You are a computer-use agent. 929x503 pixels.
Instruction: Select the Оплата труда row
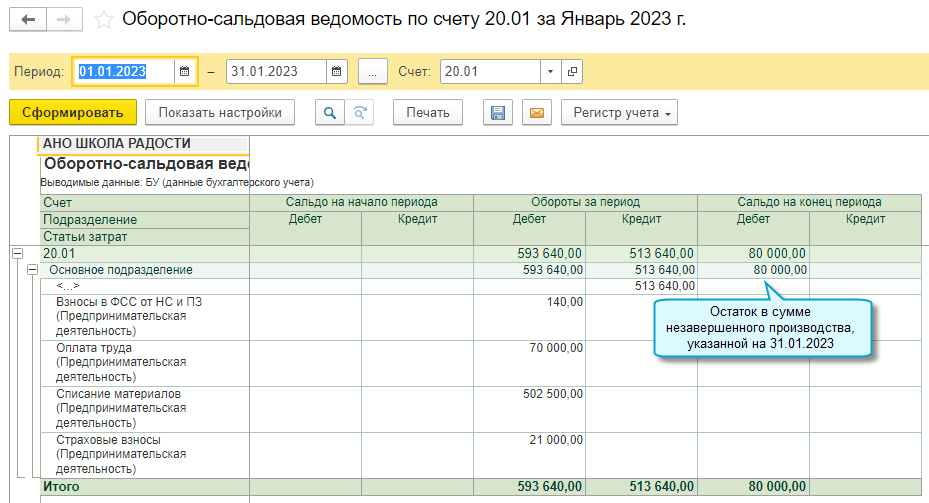(x=145, y=363)
